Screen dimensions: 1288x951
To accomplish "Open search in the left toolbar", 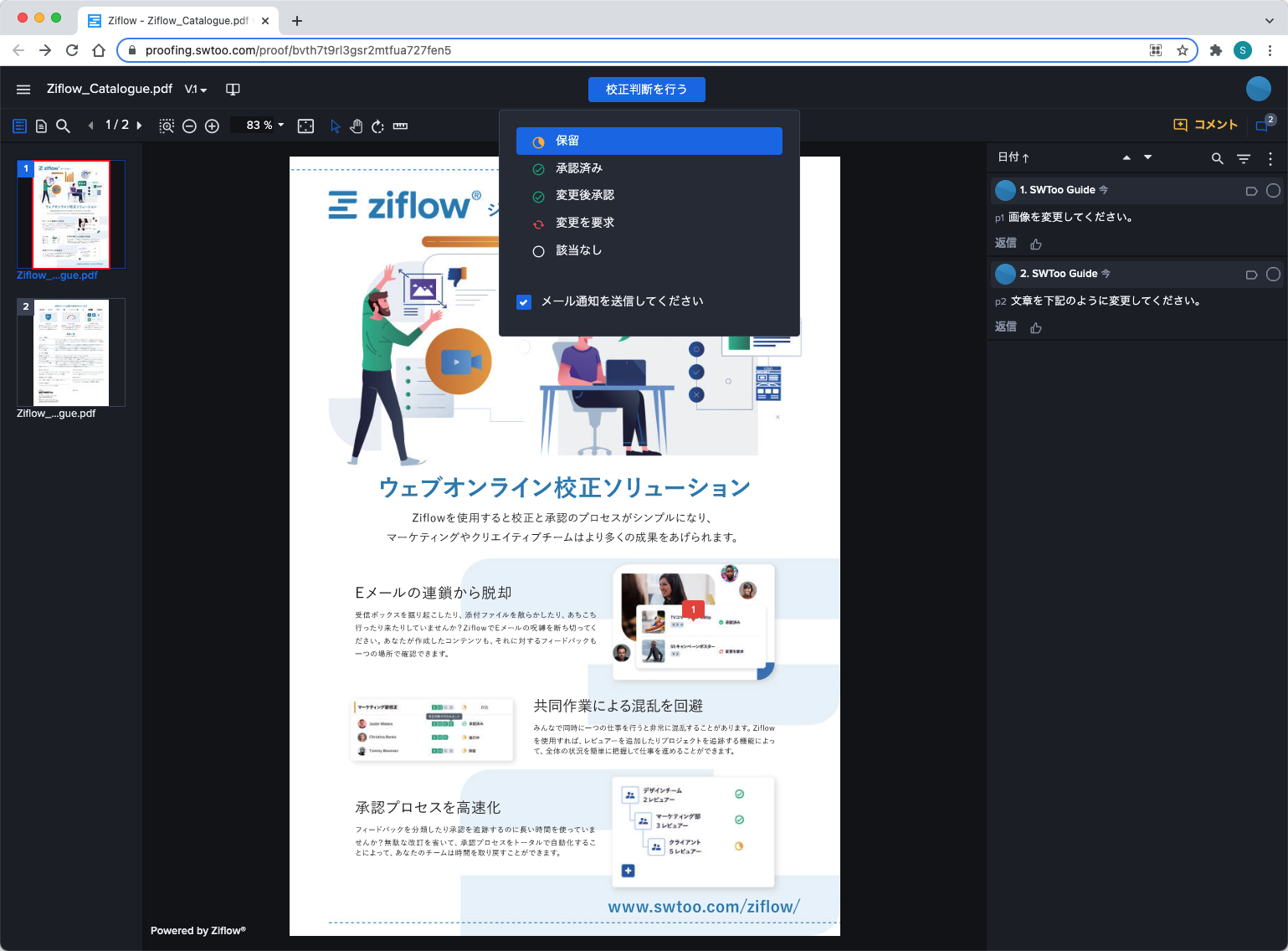I will pyautogui.click(x=63, y=126).
